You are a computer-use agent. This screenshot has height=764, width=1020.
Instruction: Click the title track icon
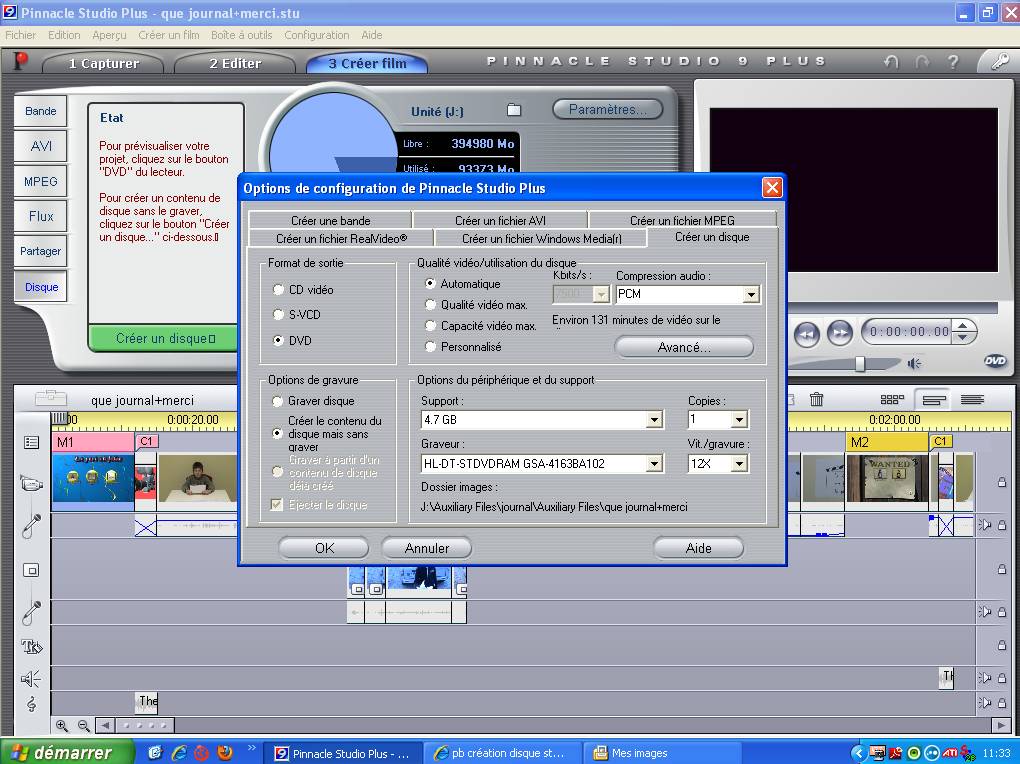pos(31,646)
